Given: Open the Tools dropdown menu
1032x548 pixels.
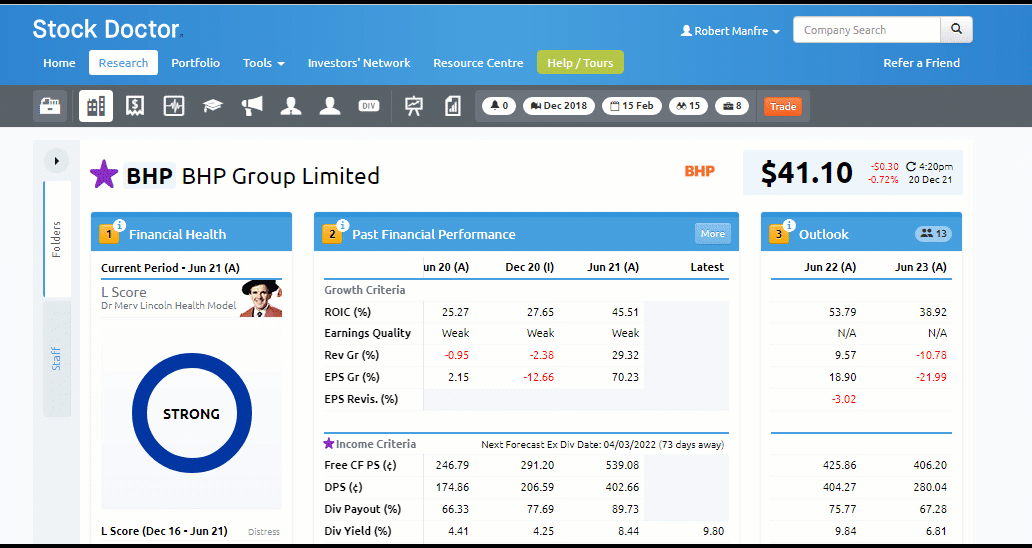Looking at the screenshot, I should (x=263, y=63).
